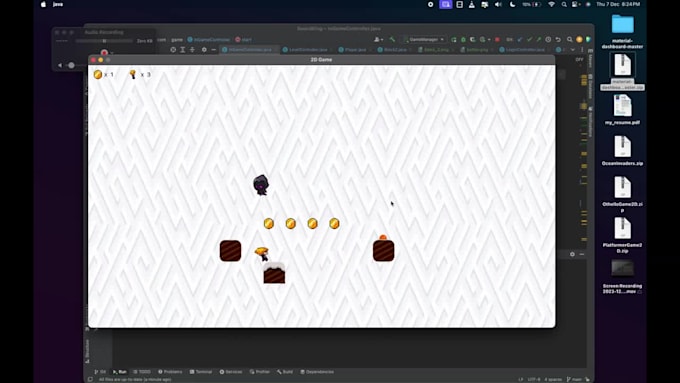Image resolution: width=680 pixels, height=383 pixels.
Task: Select the material-dashboard-master desktop folder
Action: 622,31
